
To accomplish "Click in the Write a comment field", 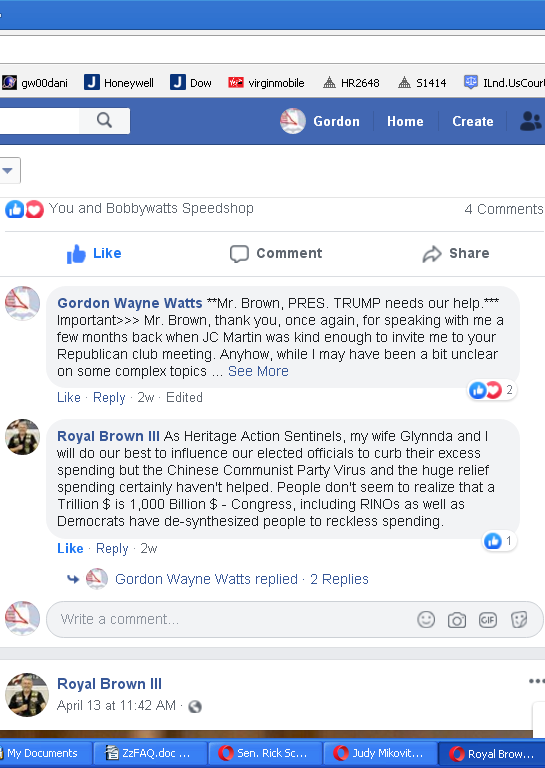I will 235,620.
